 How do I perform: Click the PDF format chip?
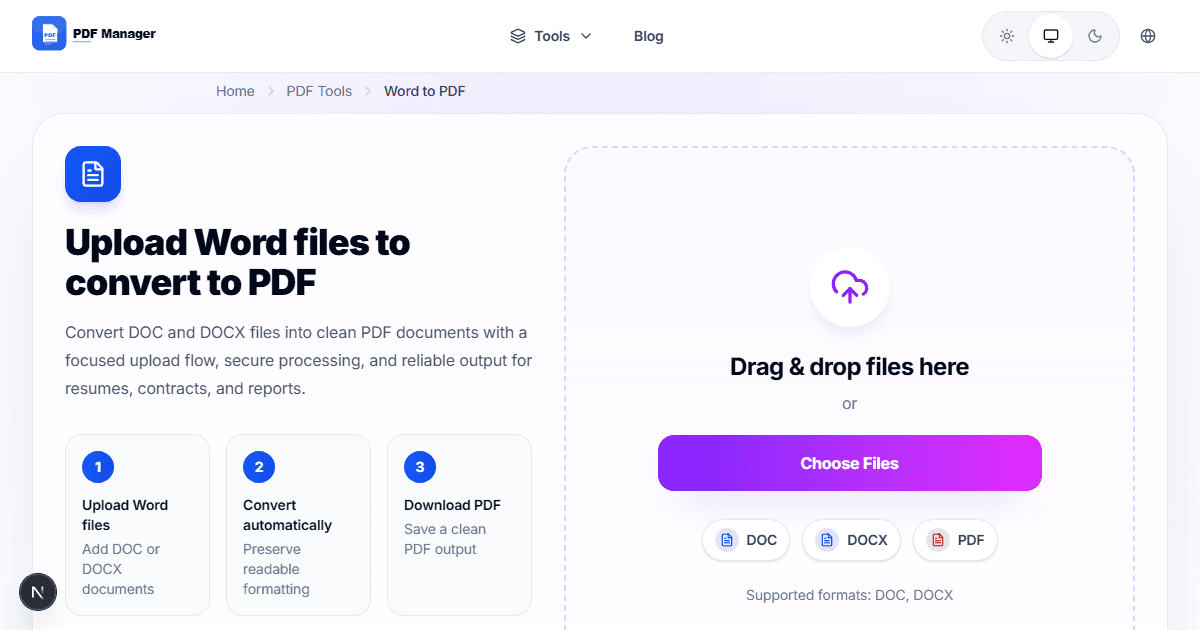pyautogui.click(x=955, y=540)
